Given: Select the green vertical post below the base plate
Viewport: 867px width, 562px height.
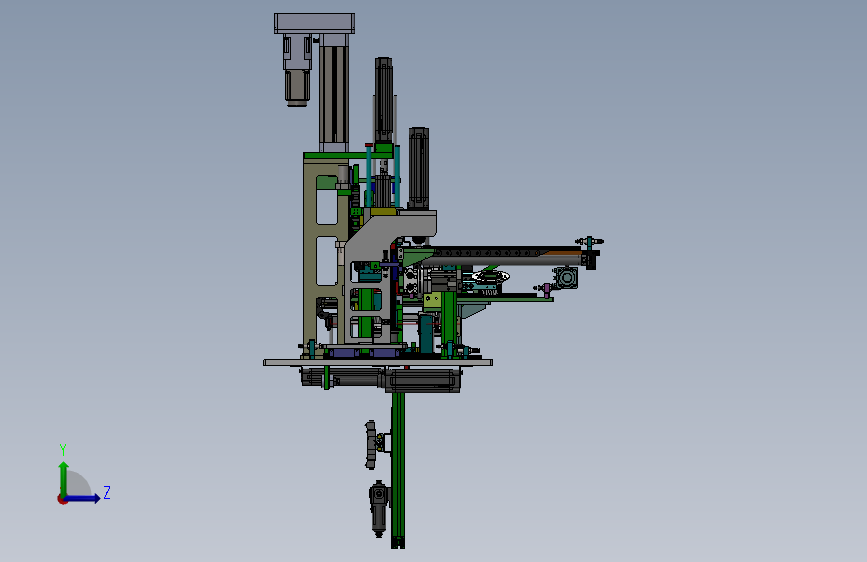Looking at the screenshot, I should (398, 469).
